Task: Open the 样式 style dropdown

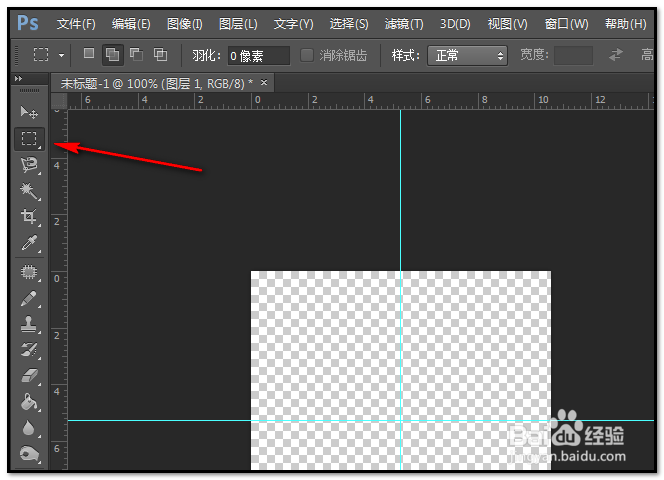Action: pos(467,55)
